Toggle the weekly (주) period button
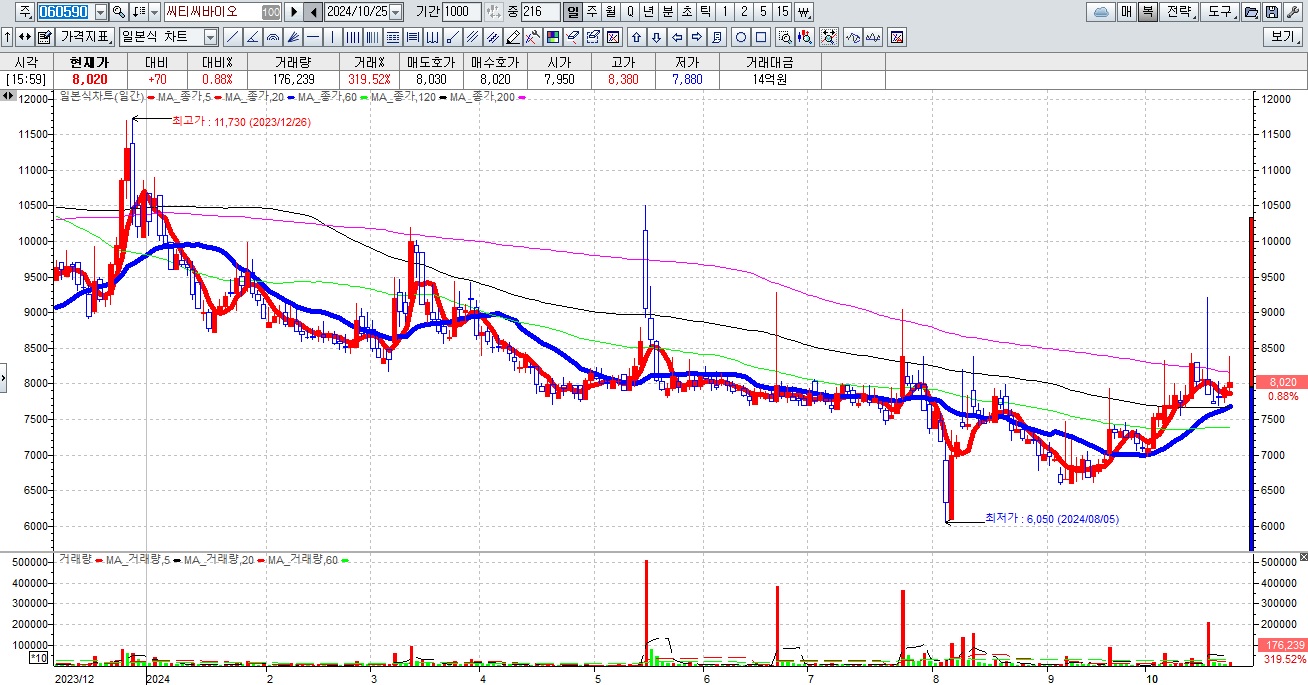1308x685 pixels. pyautogui.click(x=592, y=12)
